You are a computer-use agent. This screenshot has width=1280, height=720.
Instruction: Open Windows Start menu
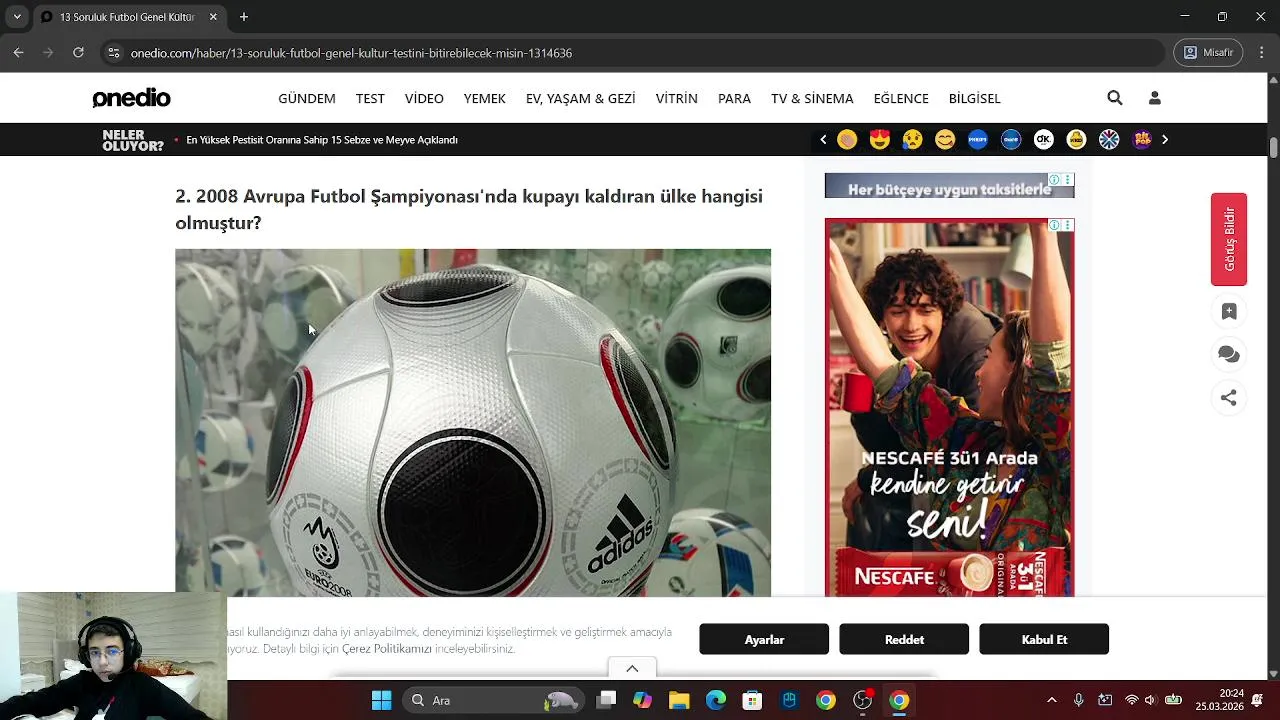381,700
